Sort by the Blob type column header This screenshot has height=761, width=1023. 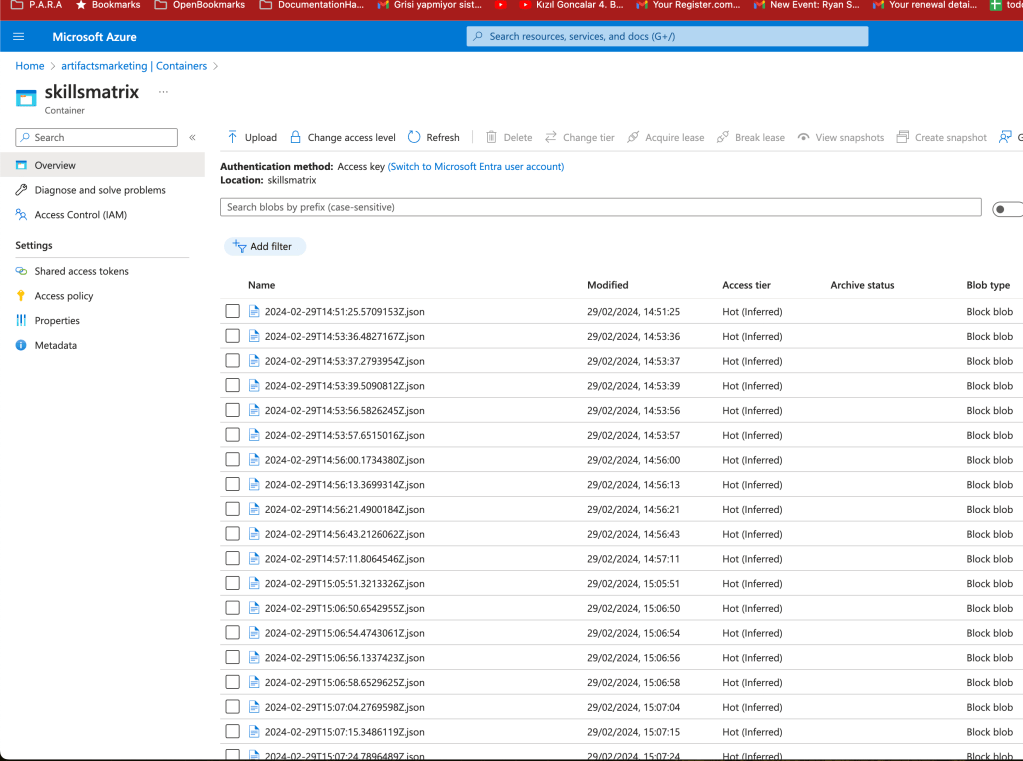988,285
